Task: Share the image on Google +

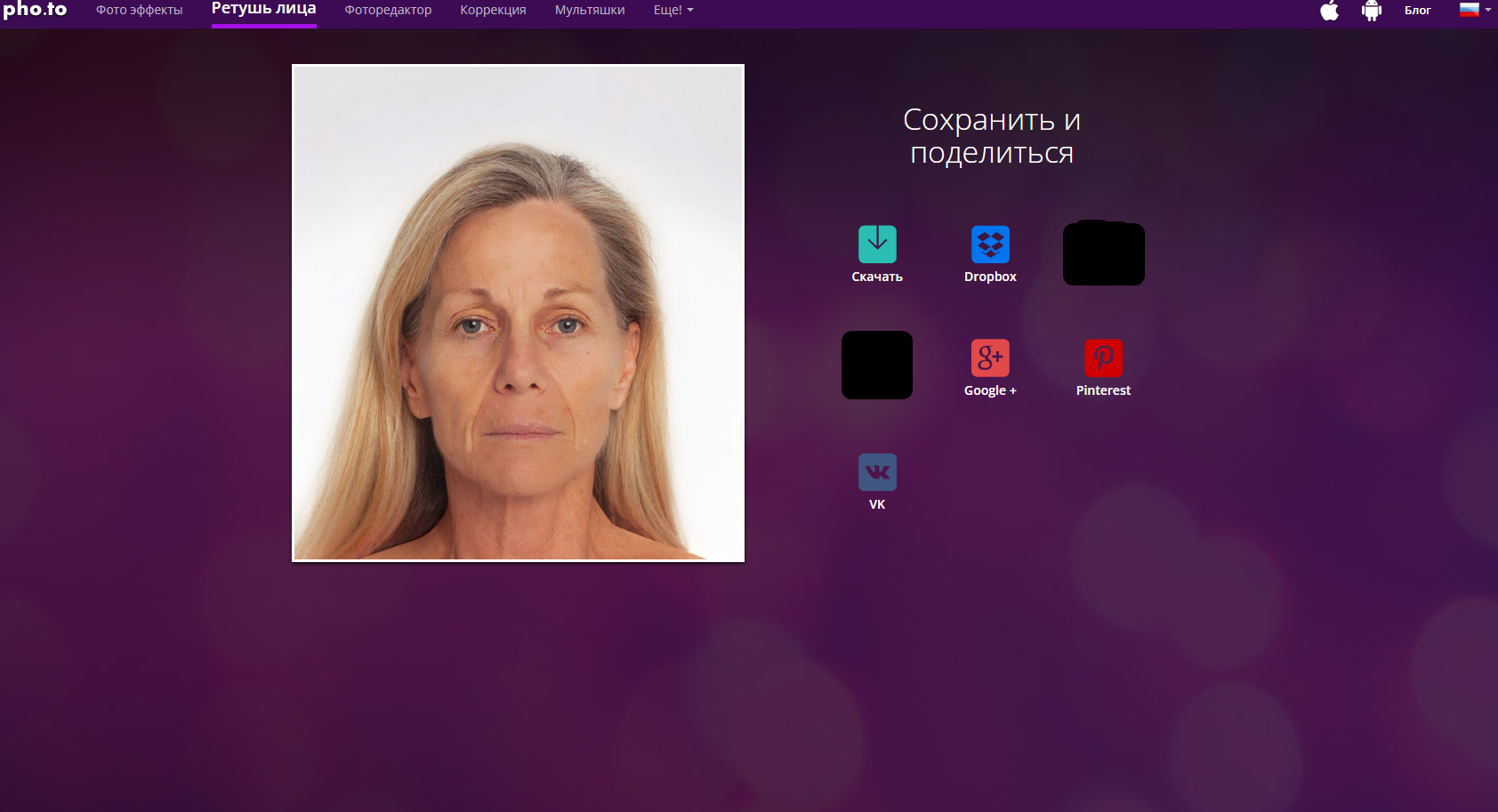Action: click(990, 358)
